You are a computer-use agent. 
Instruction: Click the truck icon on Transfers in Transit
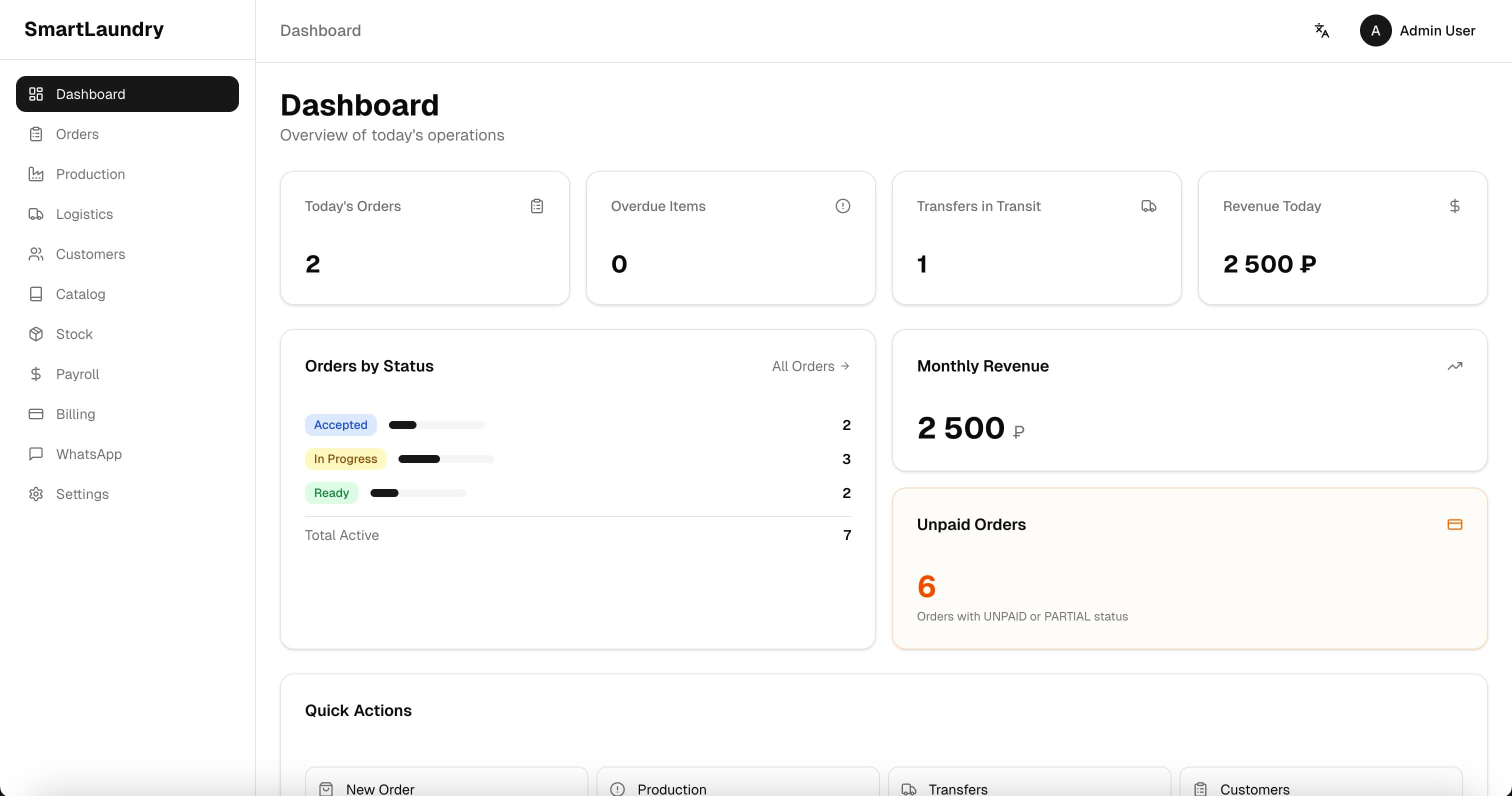click(x=1148, y=206)
